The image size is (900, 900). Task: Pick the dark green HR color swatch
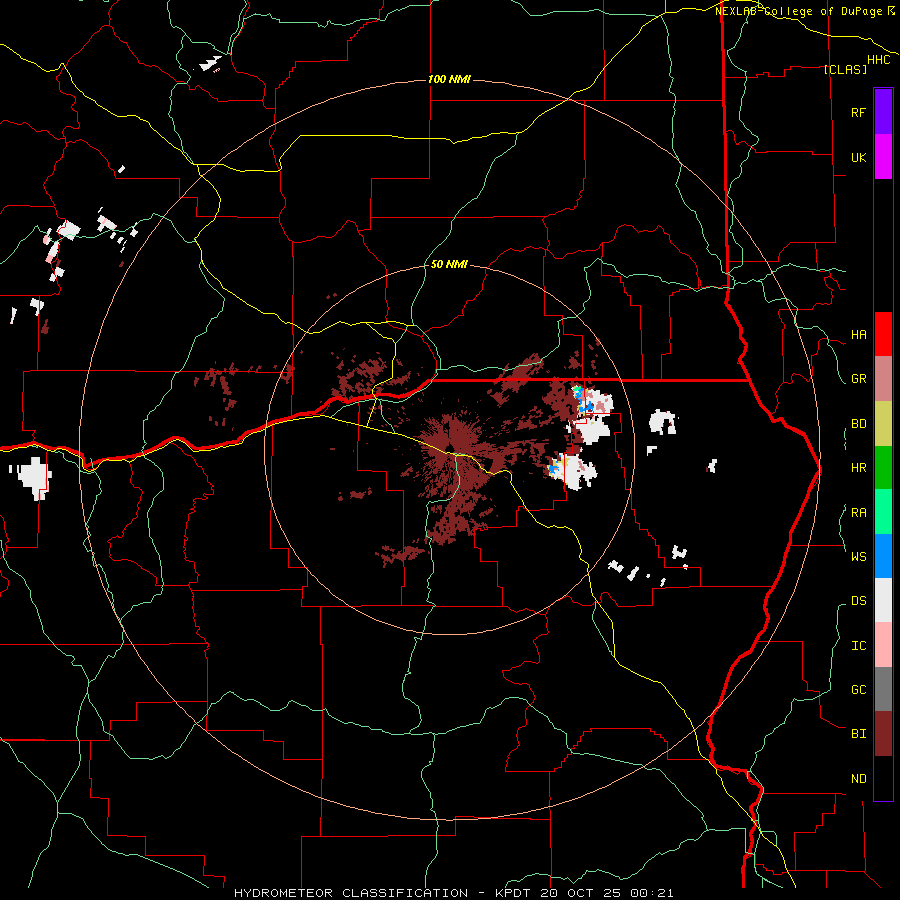tap(883, 468)
